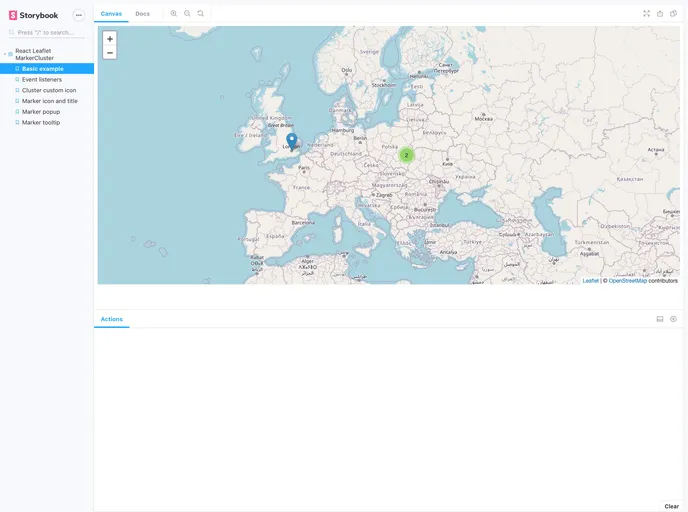Open the OpenStreetMap attribution link
Image resolution: width=688 pixels, height=512 pixels.
627,281
